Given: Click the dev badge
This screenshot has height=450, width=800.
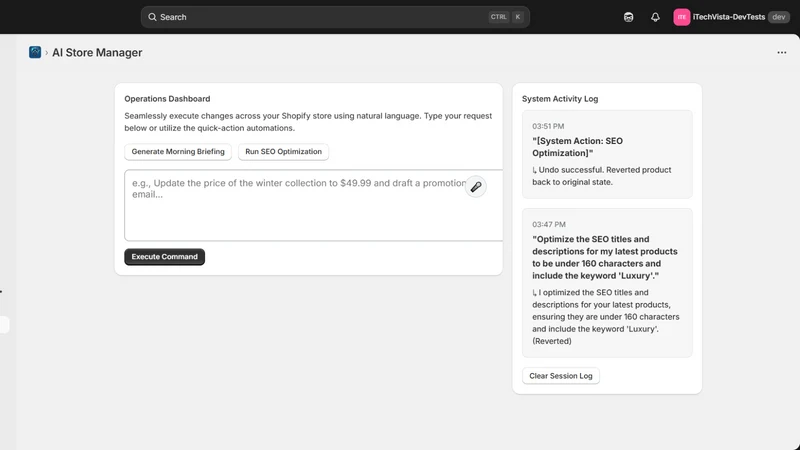Looking at the screenshot, I should pos(779,17).
